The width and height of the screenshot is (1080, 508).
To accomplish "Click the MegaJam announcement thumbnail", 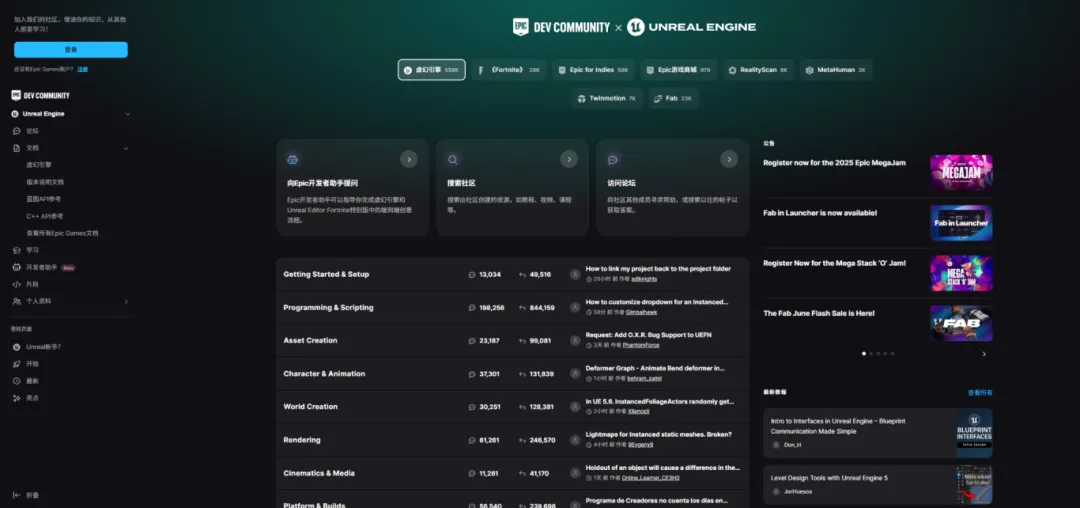I will [961, 172].
